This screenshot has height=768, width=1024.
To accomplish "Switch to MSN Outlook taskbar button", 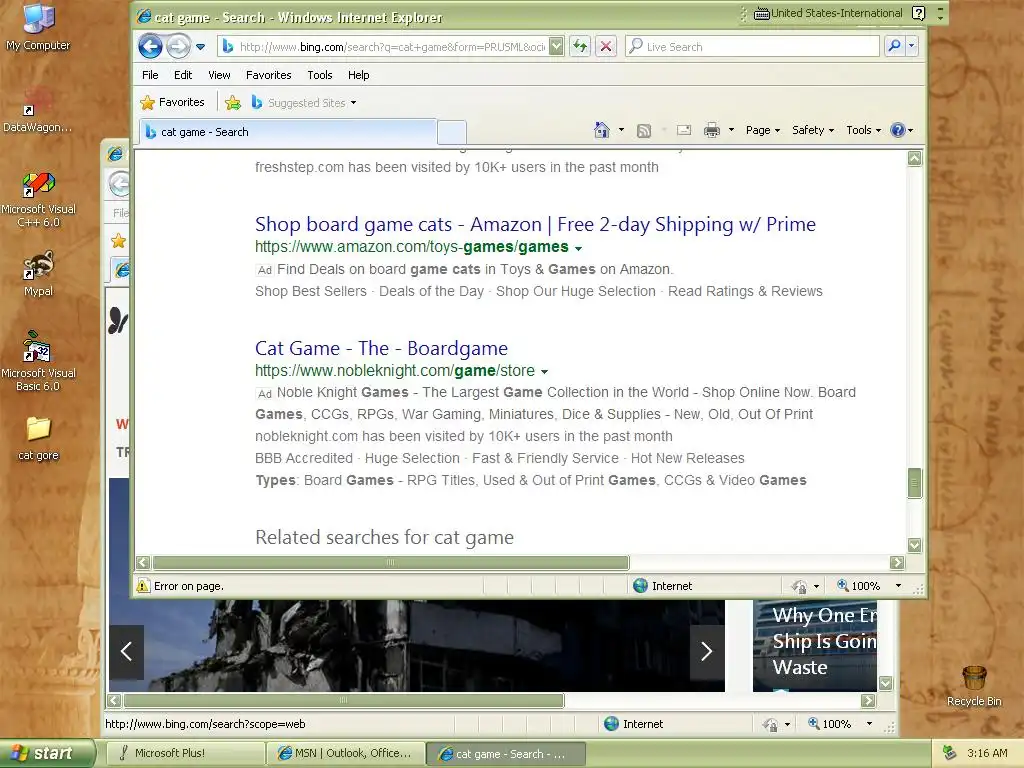I will [x=345, y=753].
